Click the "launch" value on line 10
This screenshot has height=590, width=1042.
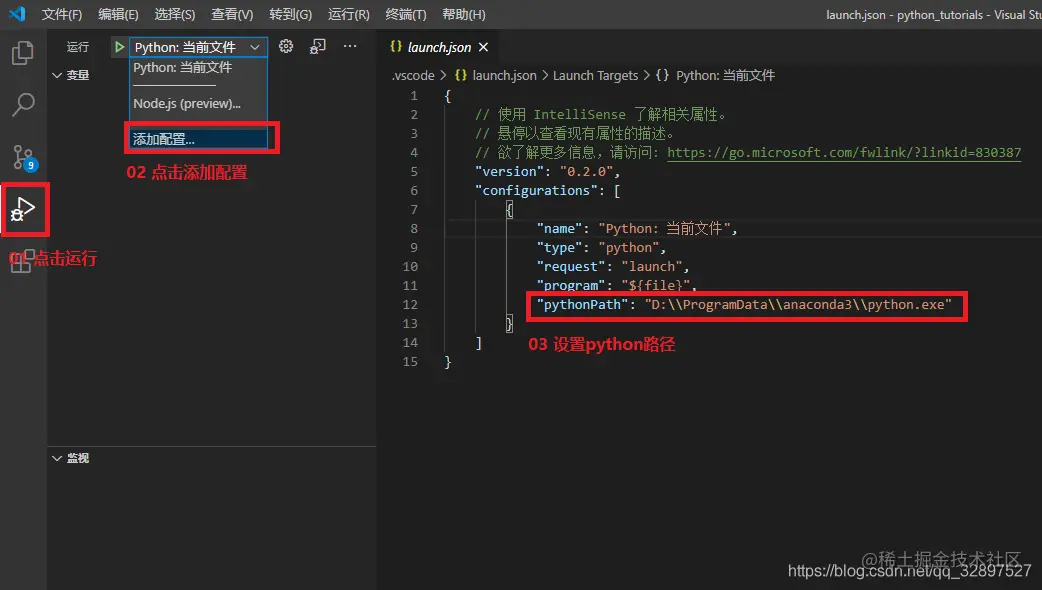(651, 266)
